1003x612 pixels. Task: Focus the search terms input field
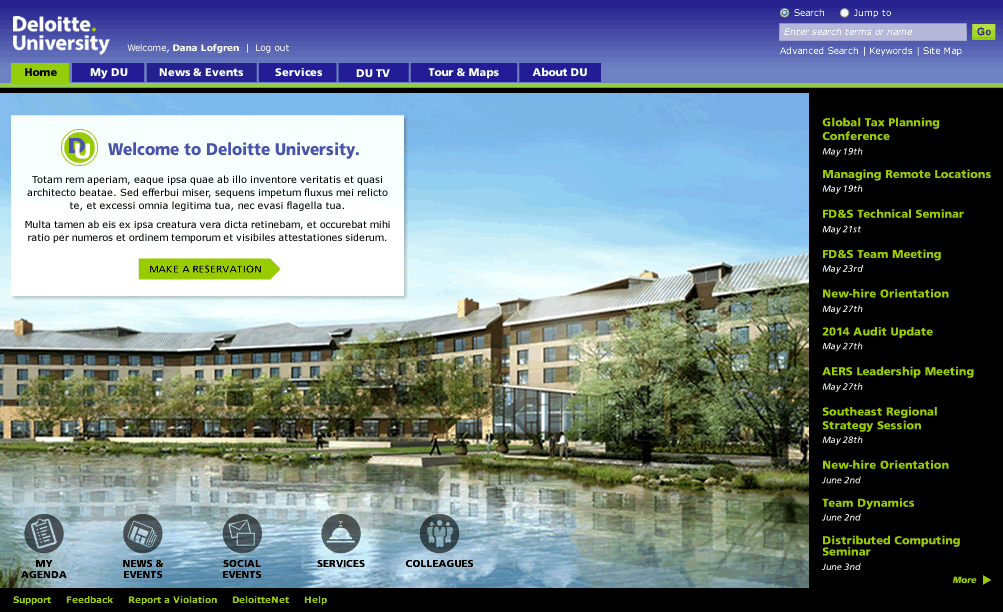[873, 32]
